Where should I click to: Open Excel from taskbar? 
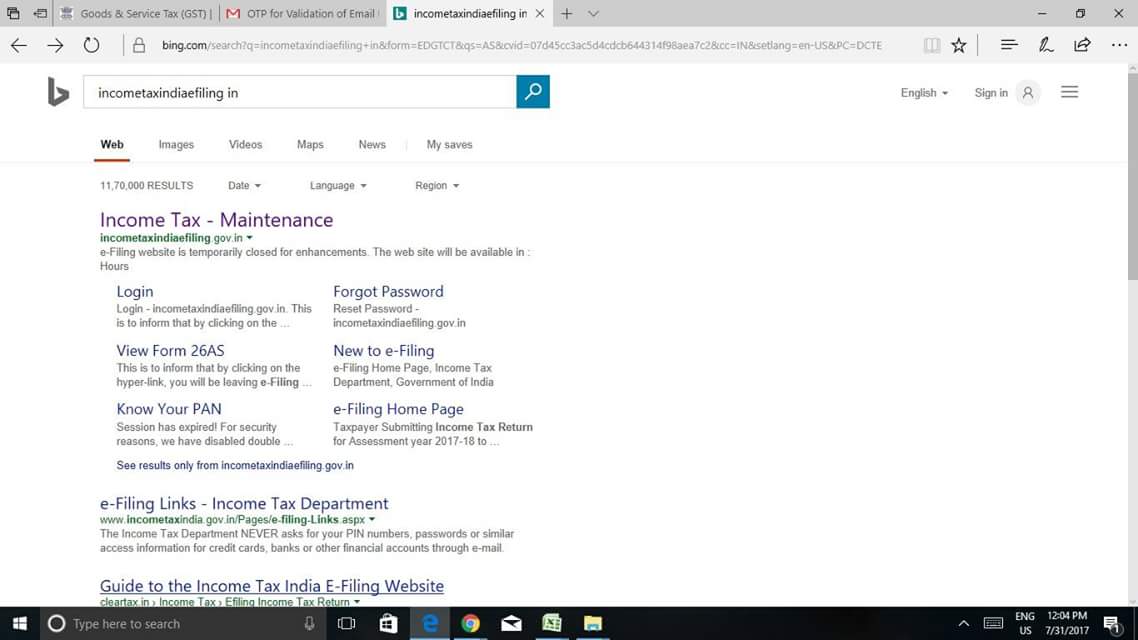552,623
